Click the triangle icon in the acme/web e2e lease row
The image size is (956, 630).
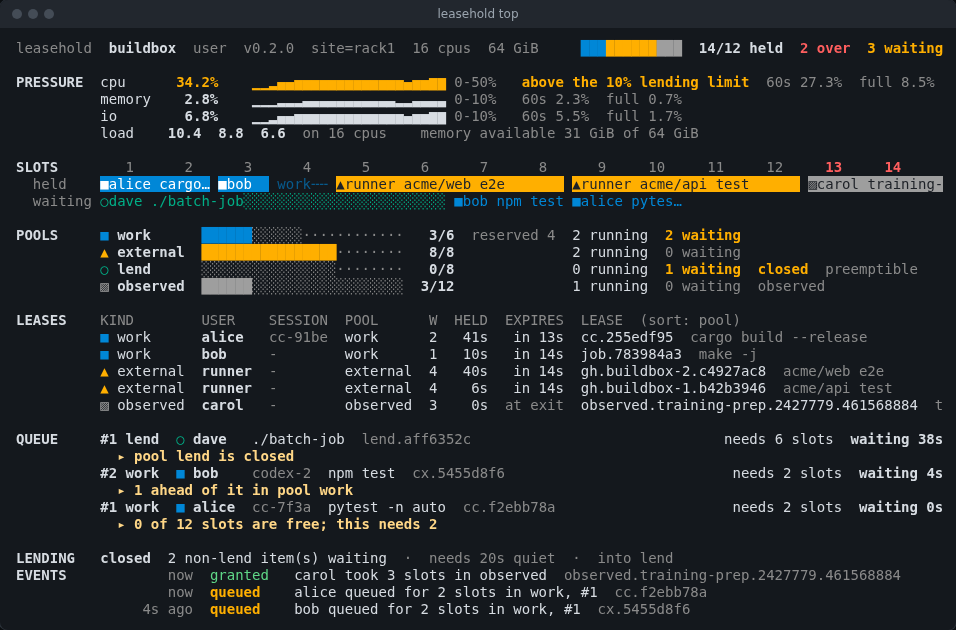coord(104,372)
